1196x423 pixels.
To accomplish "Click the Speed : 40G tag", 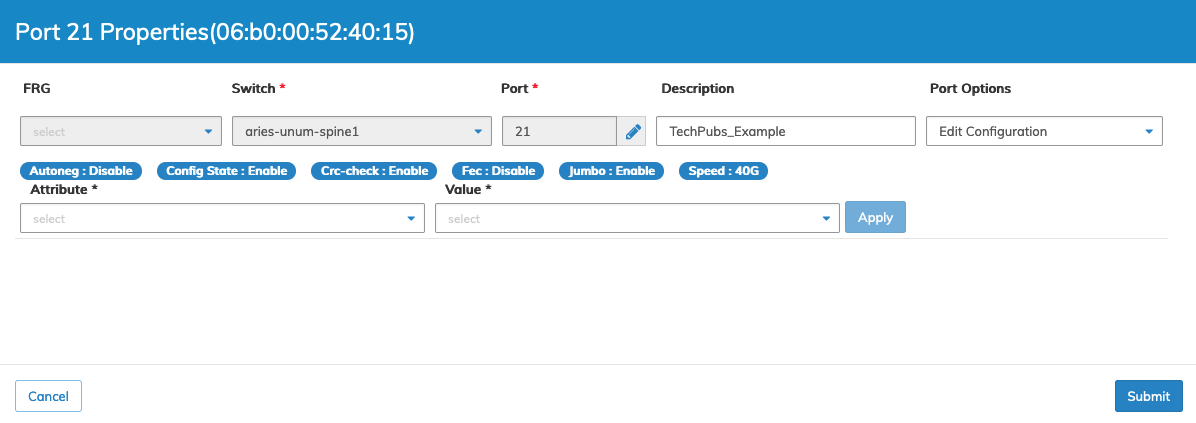I will [723, 171].
